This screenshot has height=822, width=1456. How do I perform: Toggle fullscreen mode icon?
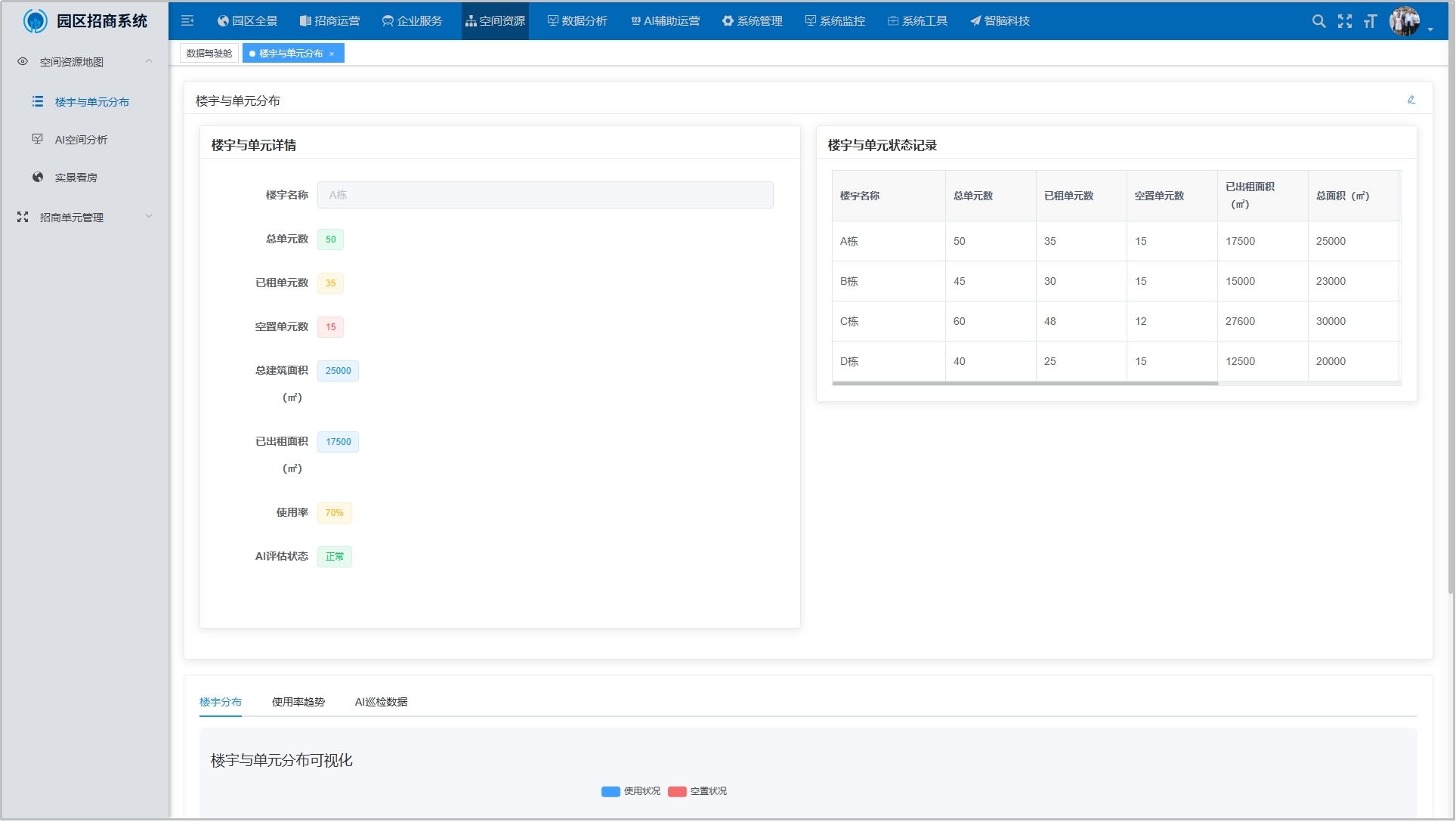[x=1344, y=21]
